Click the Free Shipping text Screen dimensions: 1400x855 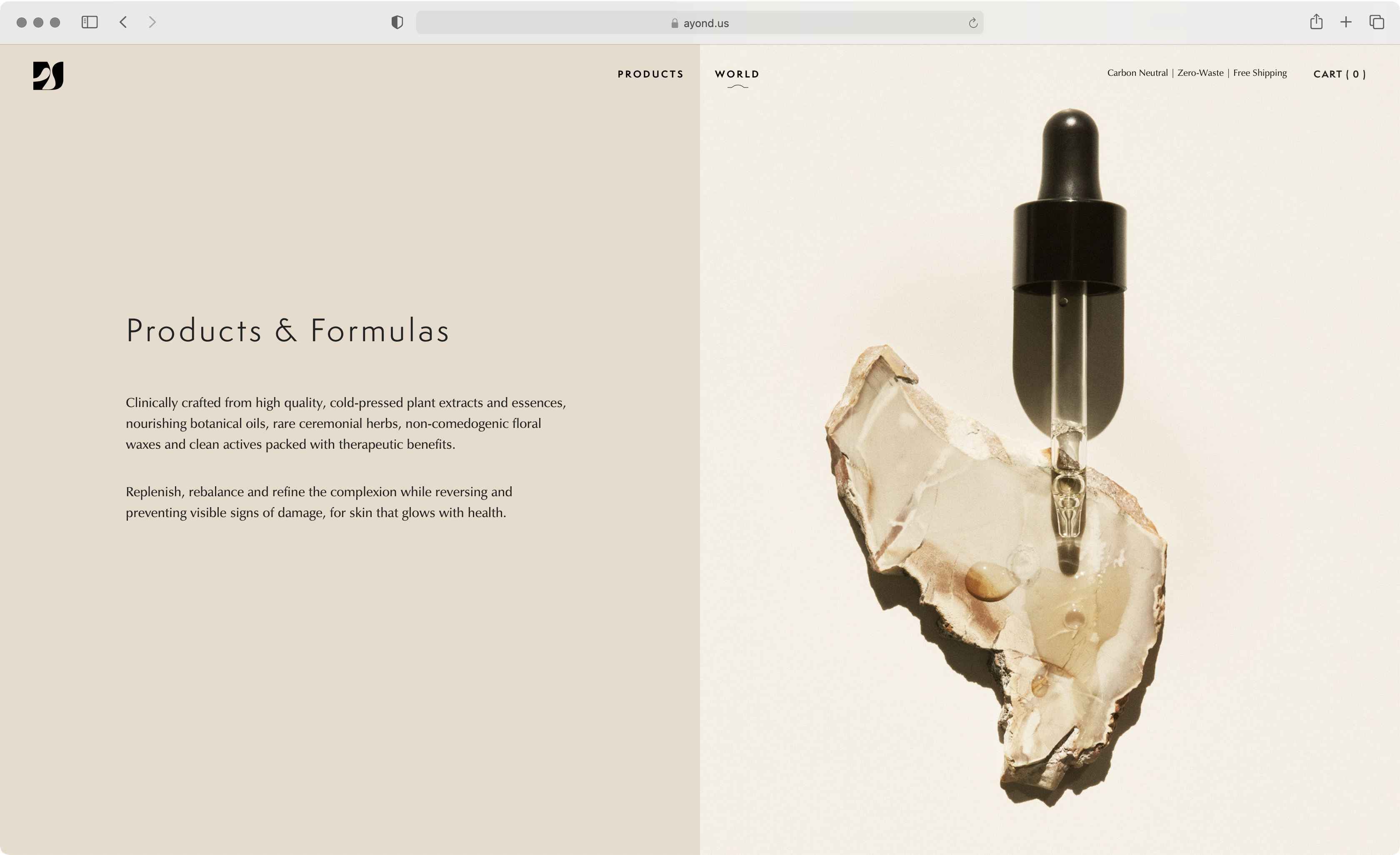click(x=1260, y=73)
